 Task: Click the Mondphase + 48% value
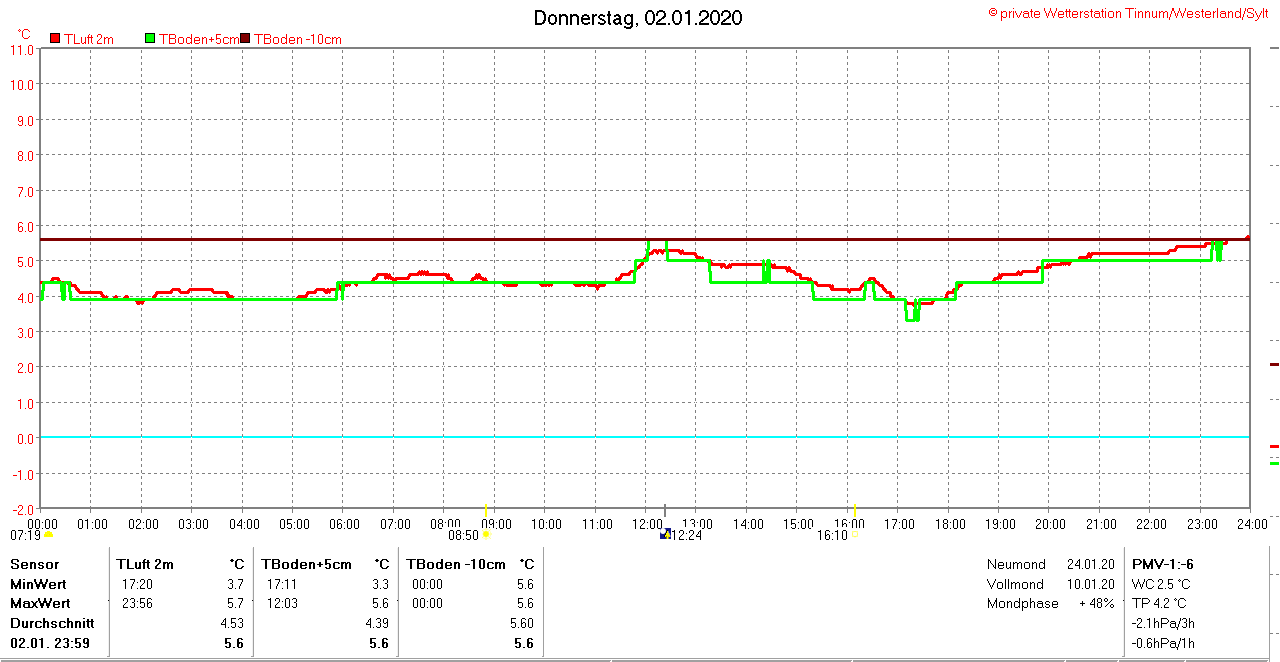1096,603
